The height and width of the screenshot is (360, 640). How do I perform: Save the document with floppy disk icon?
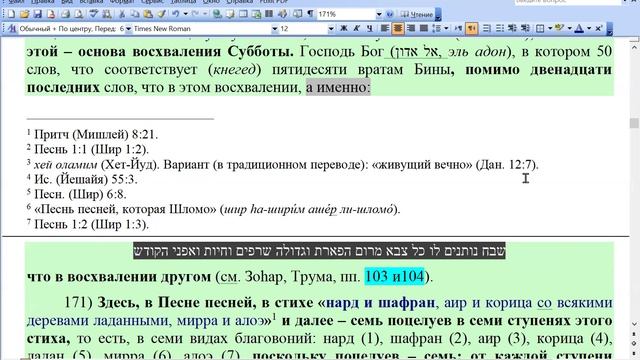38,14
